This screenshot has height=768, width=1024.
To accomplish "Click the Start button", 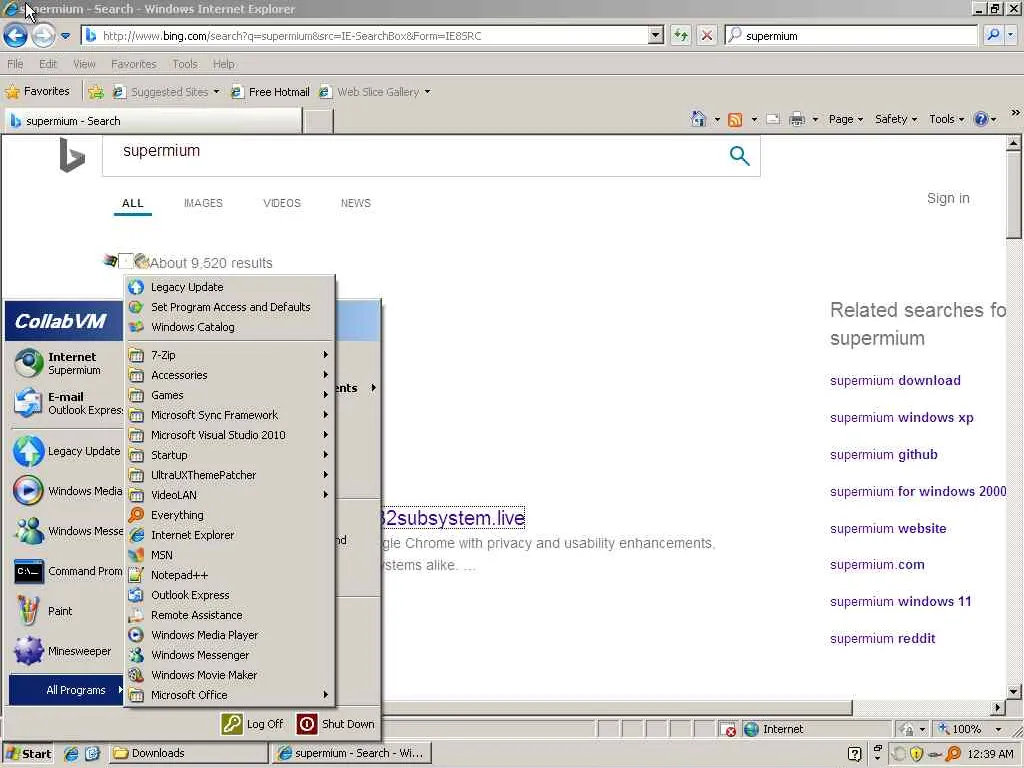I will [x=28, y=754].
